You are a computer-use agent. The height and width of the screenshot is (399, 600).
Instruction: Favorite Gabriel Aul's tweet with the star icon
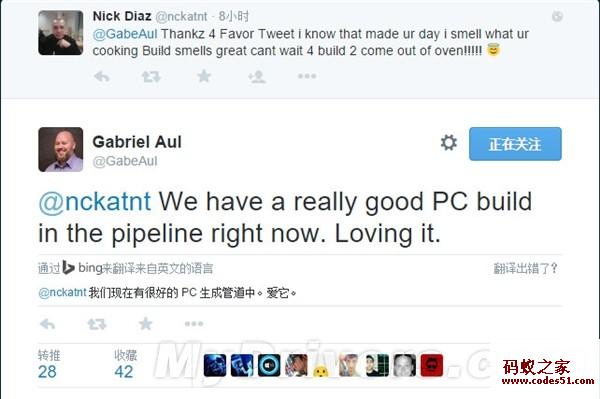[145, 324]
